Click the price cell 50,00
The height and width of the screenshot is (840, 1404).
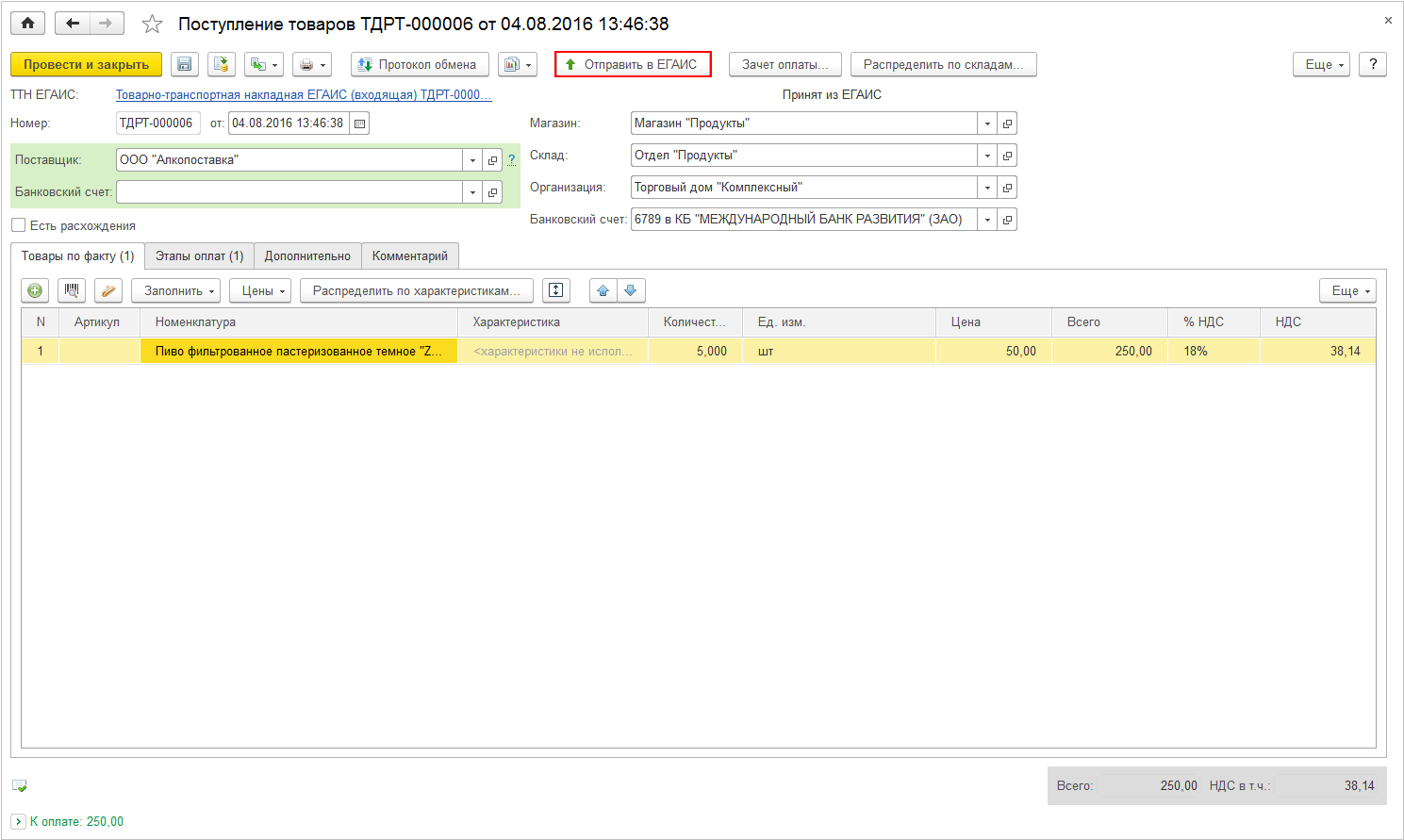[x=994, y=351]
